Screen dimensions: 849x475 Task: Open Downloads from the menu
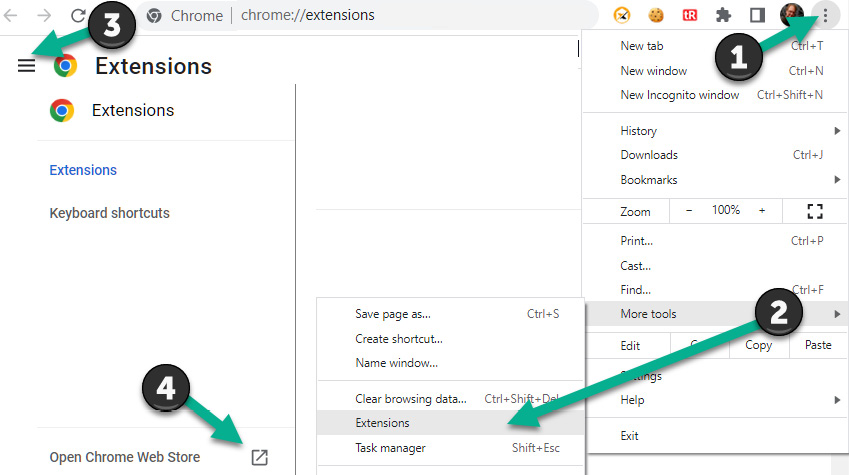pos(715,155)
